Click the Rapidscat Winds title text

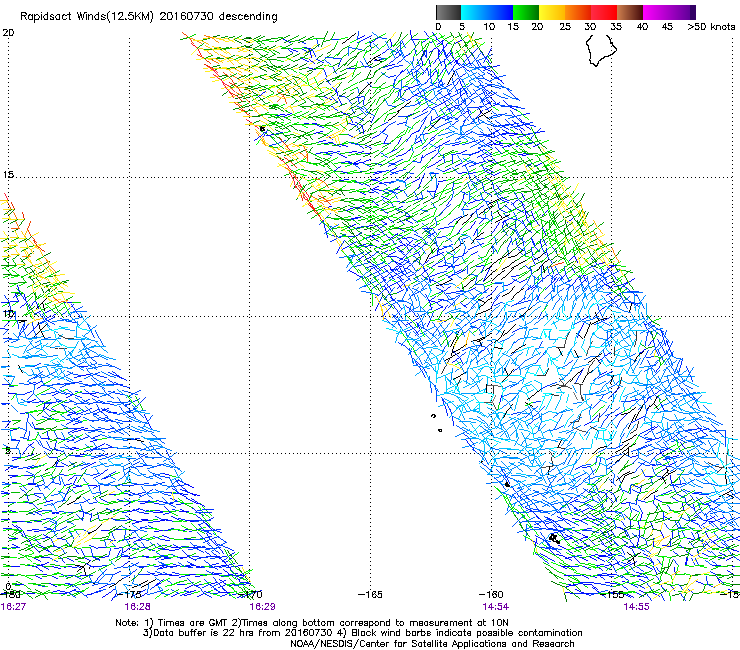coord(149,16)
